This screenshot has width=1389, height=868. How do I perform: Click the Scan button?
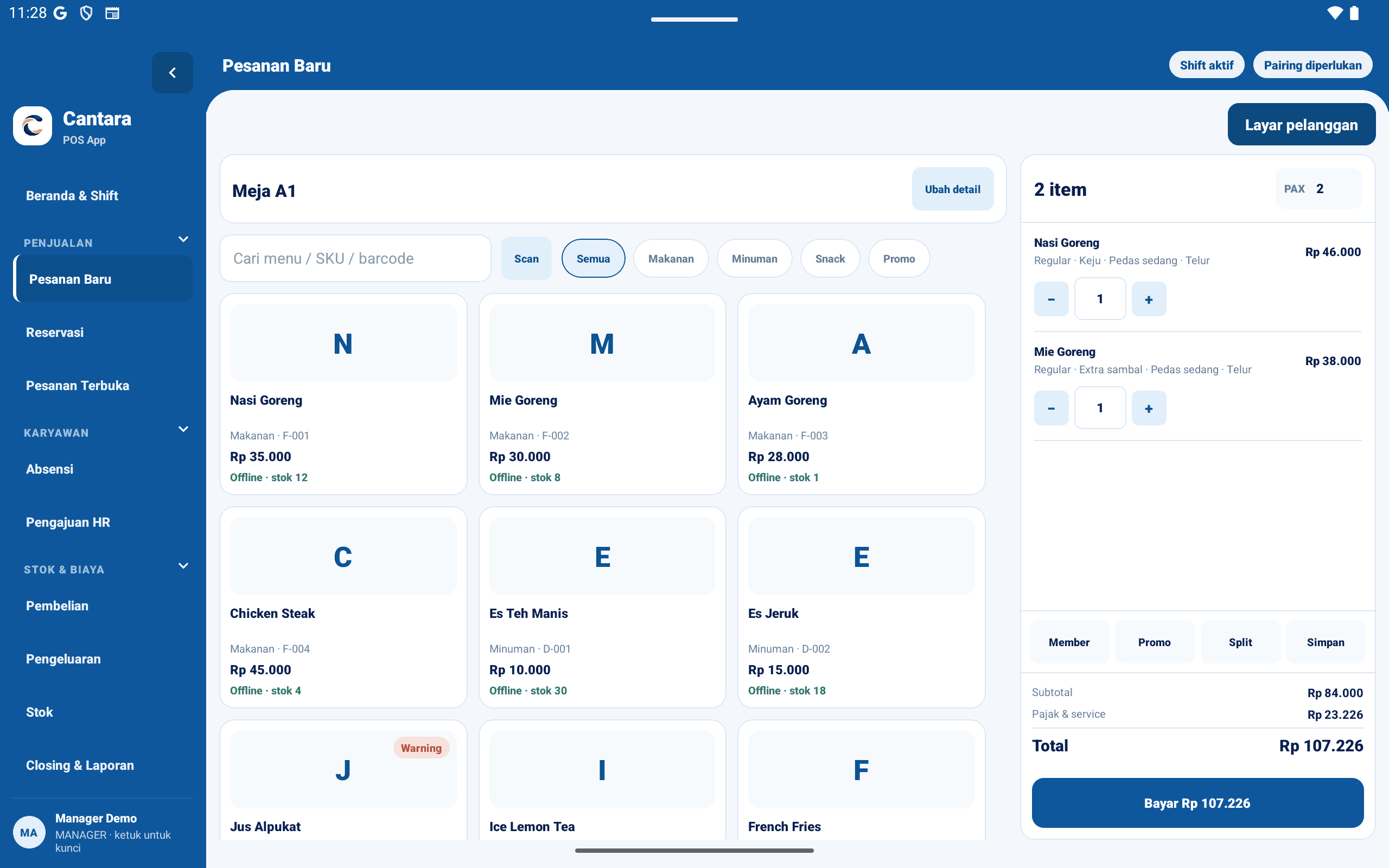click(526, 258)
